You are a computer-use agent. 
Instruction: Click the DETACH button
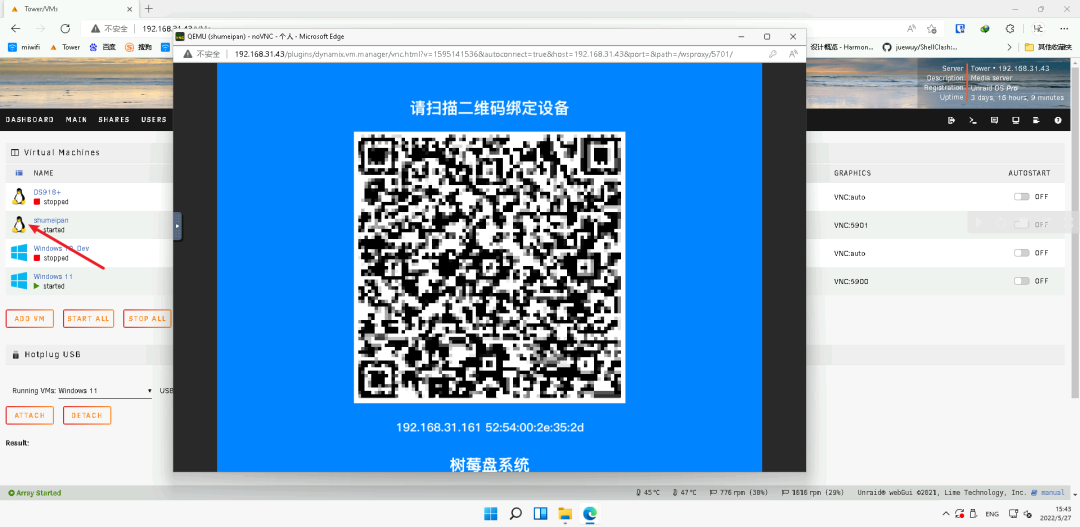click(x=87, y=415)
